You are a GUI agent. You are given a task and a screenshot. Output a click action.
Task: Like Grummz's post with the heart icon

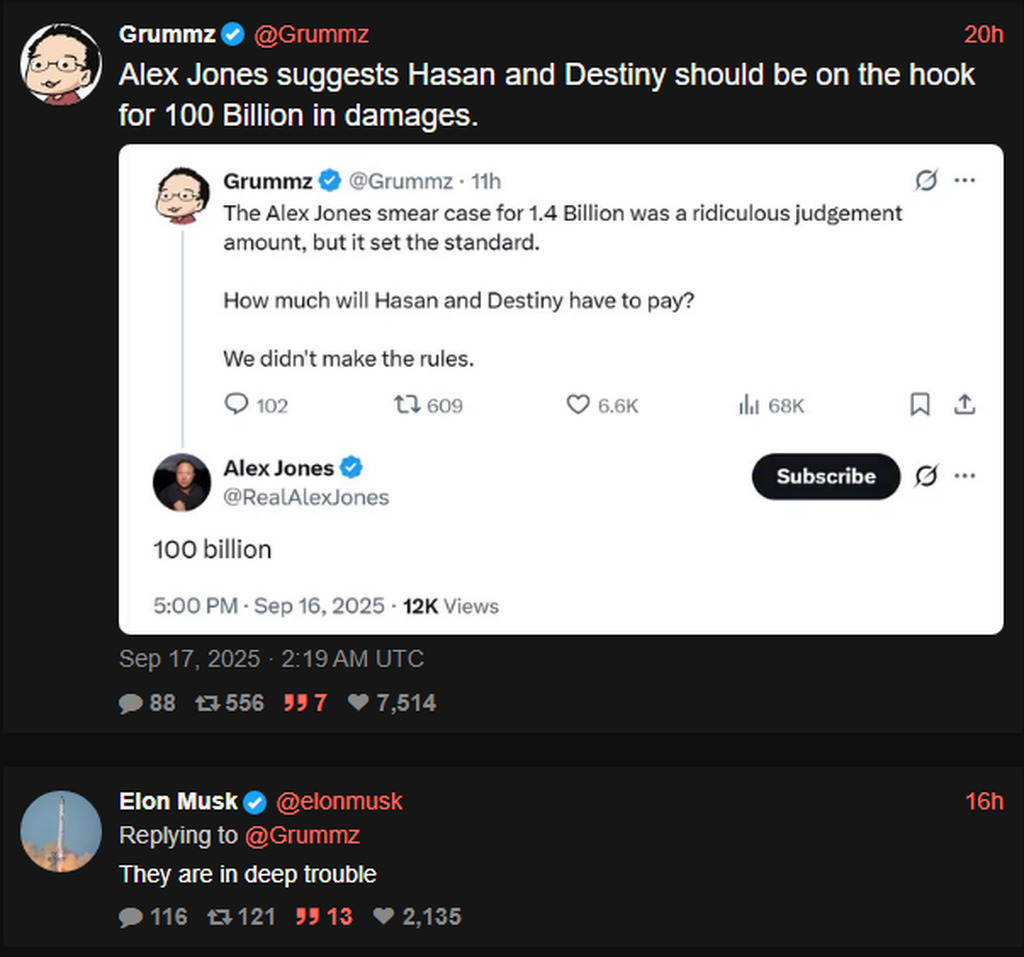pos(358,703)
